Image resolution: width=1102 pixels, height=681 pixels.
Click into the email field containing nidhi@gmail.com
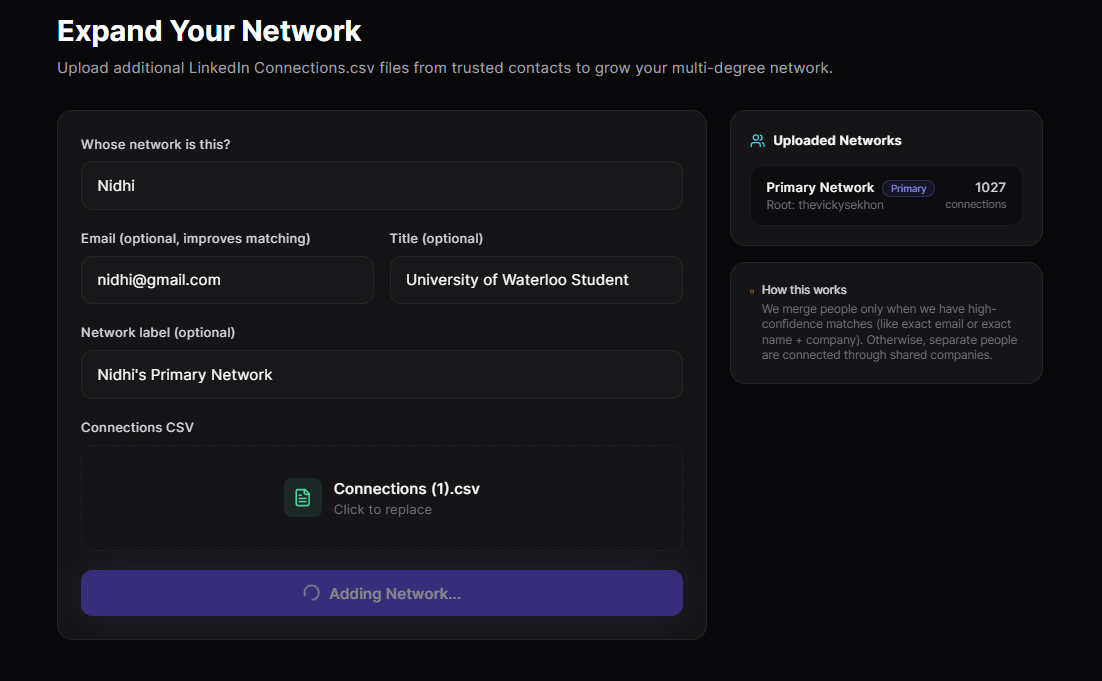[227, 280]
